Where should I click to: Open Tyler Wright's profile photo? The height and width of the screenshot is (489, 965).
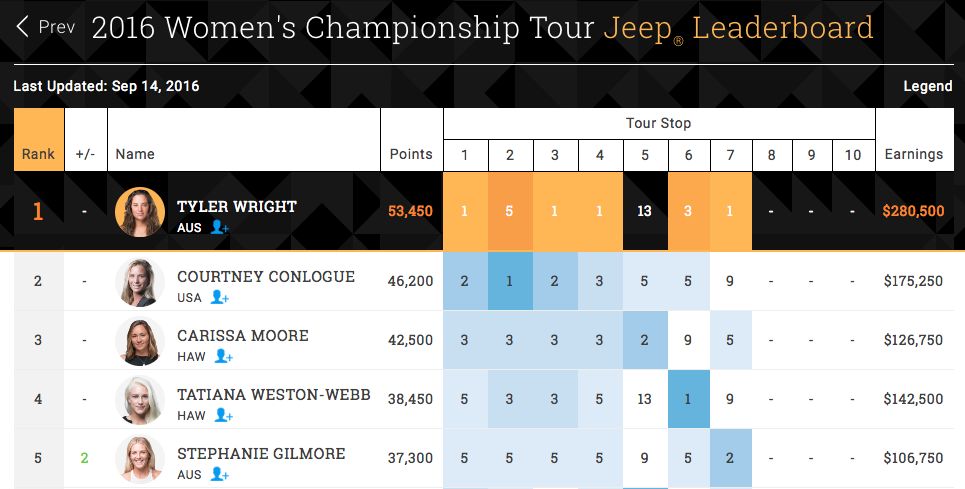140,212
